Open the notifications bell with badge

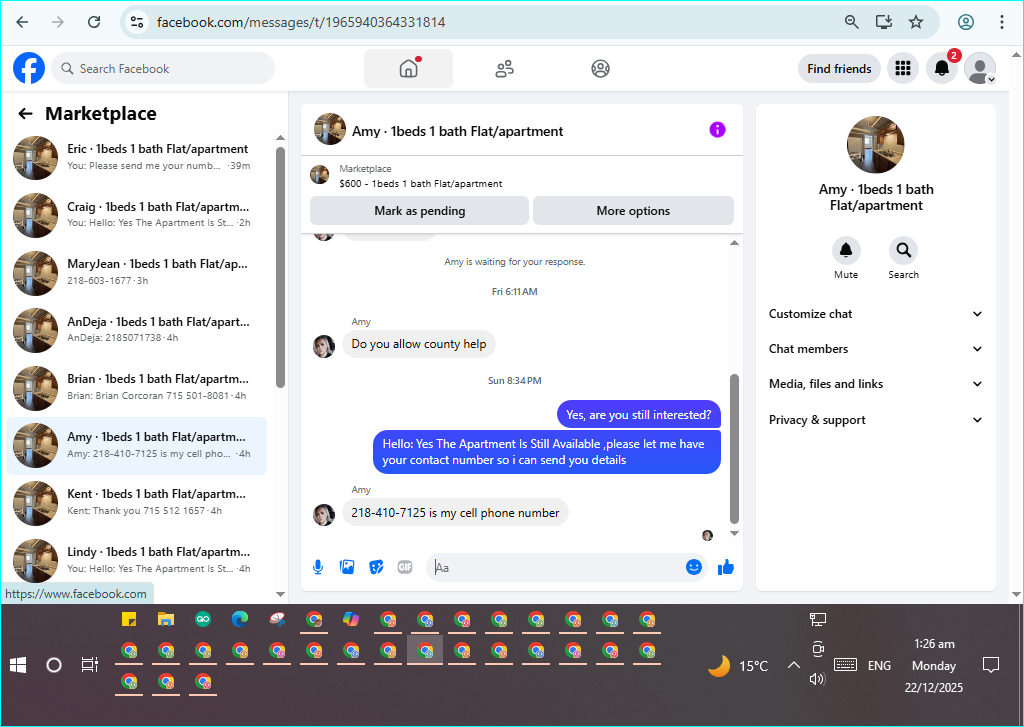pos(942,69)
